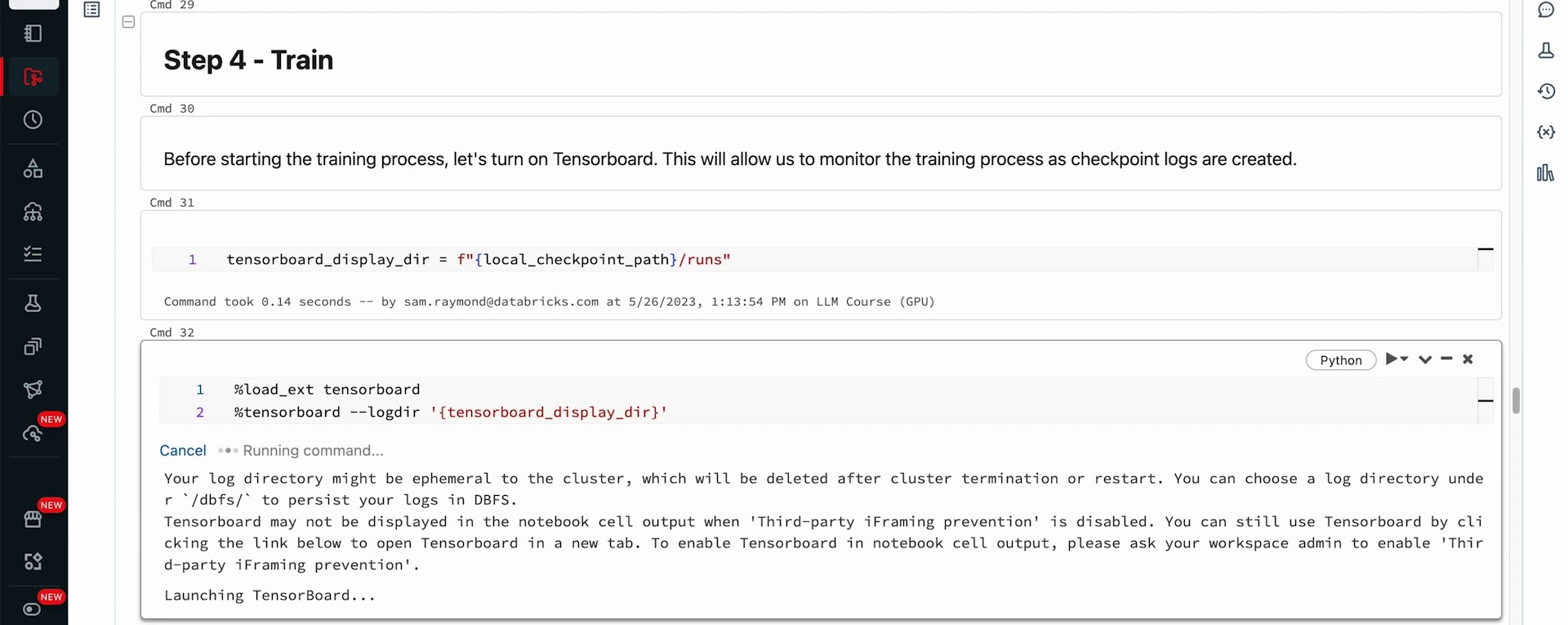Toggle the switch at sidebar bottom
Image resolution: width=1568 pixels, height=625 pixels.
(x=32, y=609)
